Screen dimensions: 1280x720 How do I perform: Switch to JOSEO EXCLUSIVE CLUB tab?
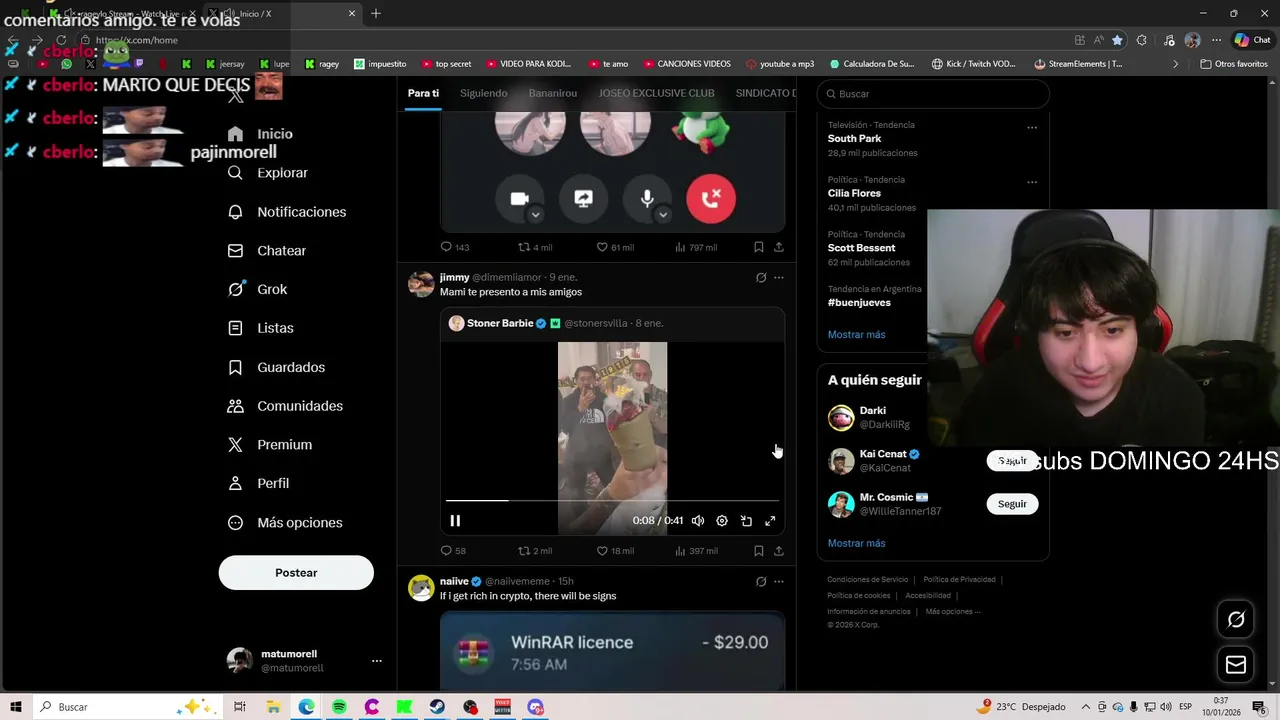pos(656,93)
